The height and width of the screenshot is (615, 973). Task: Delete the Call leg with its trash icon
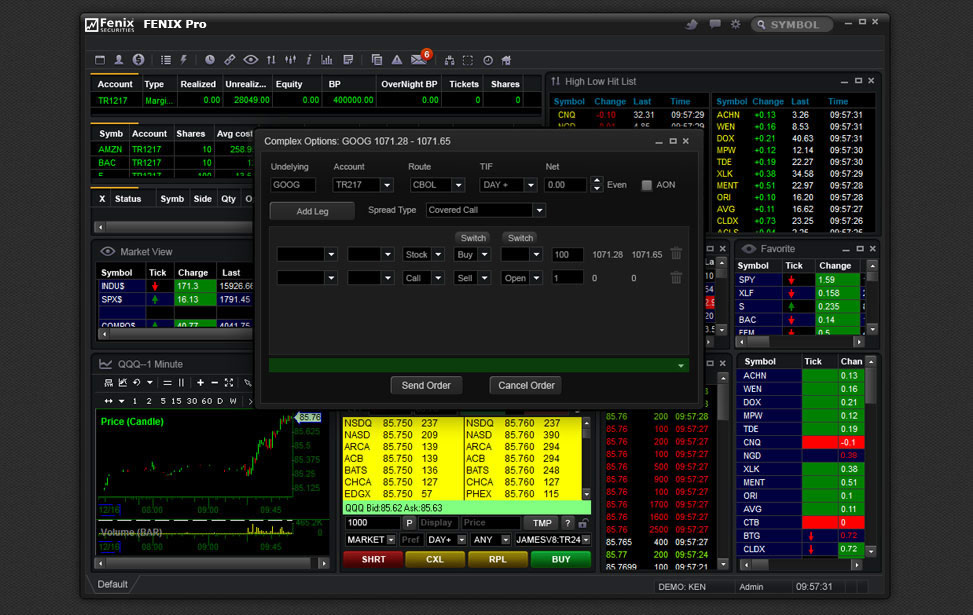[x=676, y=278]
